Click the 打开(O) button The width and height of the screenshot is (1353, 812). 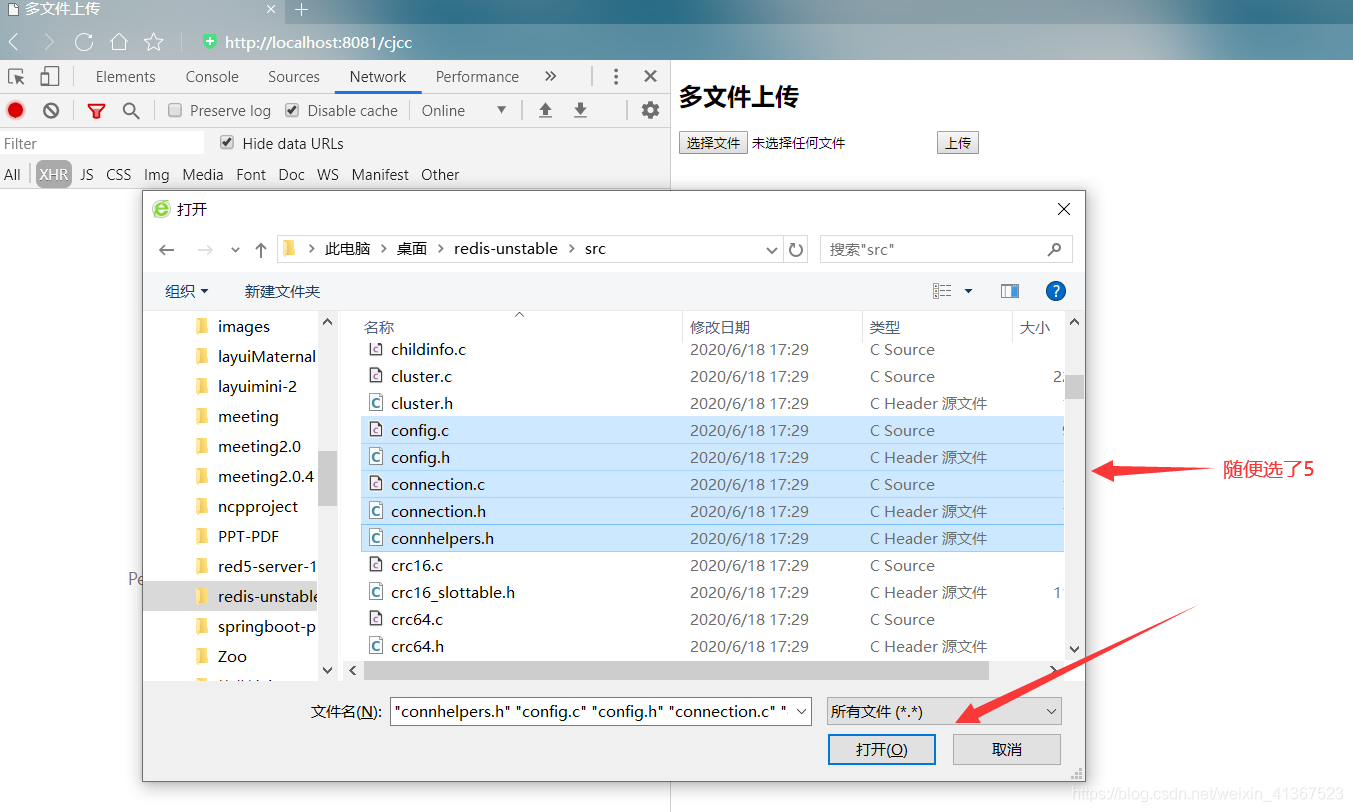point(881,749)
